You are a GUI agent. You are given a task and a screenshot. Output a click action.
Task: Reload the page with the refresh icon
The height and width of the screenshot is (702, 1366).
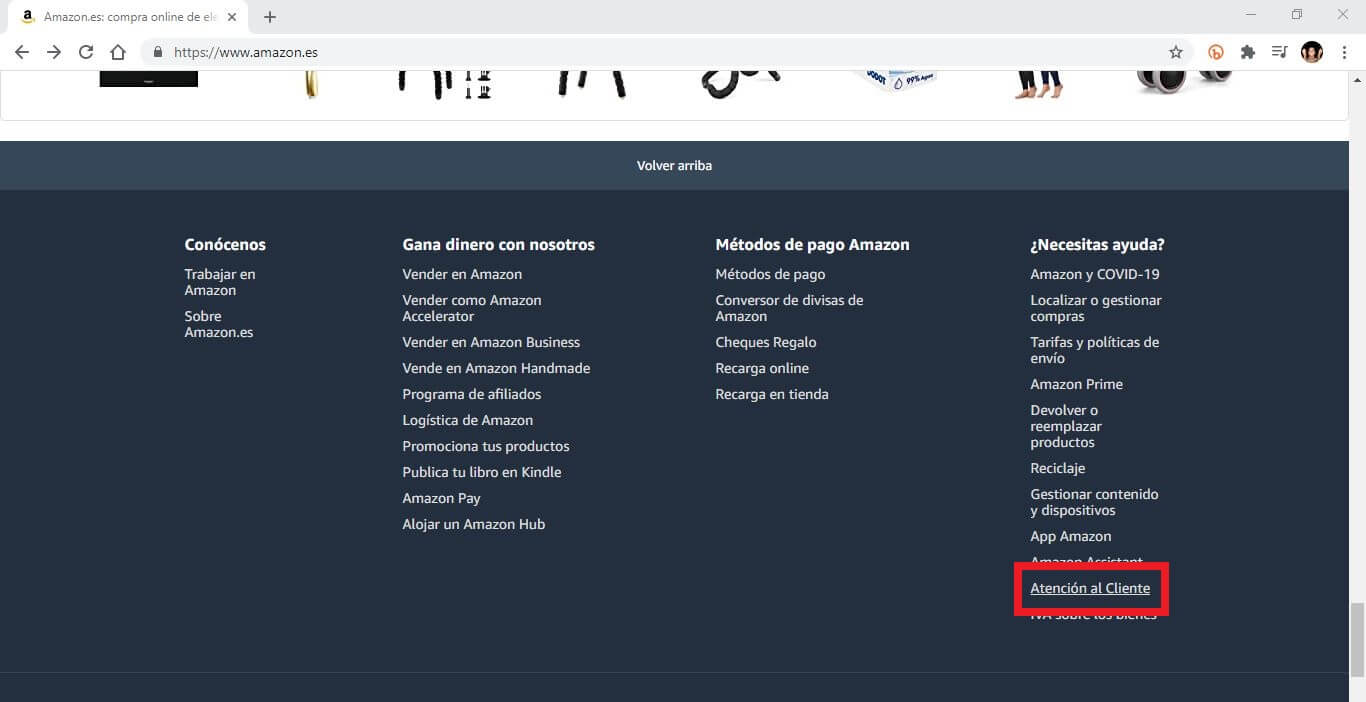86,52
